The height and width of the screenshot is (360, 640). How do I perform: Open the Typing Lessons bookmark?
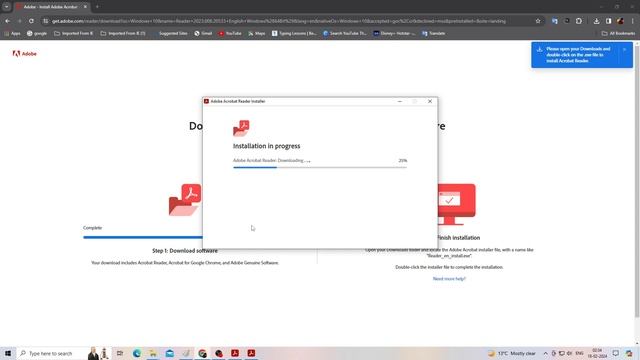point(294,33)
